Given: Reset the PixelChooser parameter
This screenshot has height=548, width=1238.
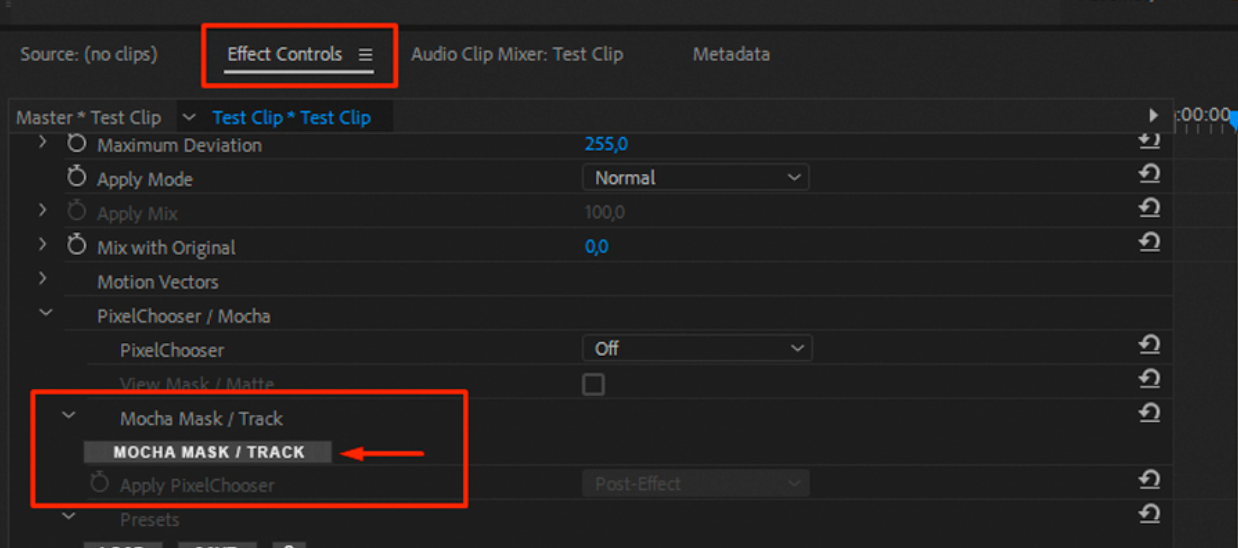Looking at the screenshot, I should [1149, 345].
